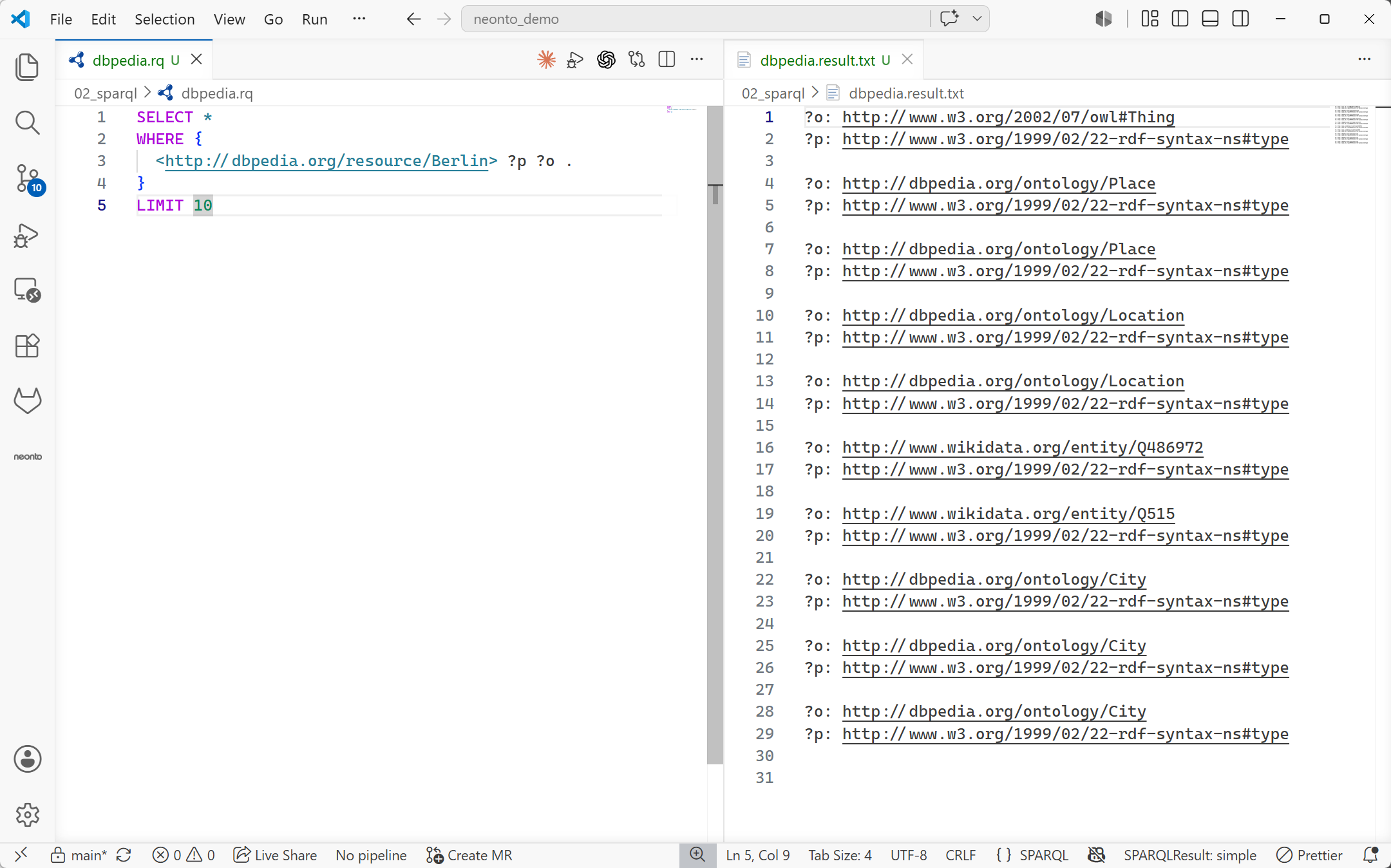Screen dimensions: 1391x868
Task: Expand chat dropdown arrow in command center
Action: (x=977, y=19)
